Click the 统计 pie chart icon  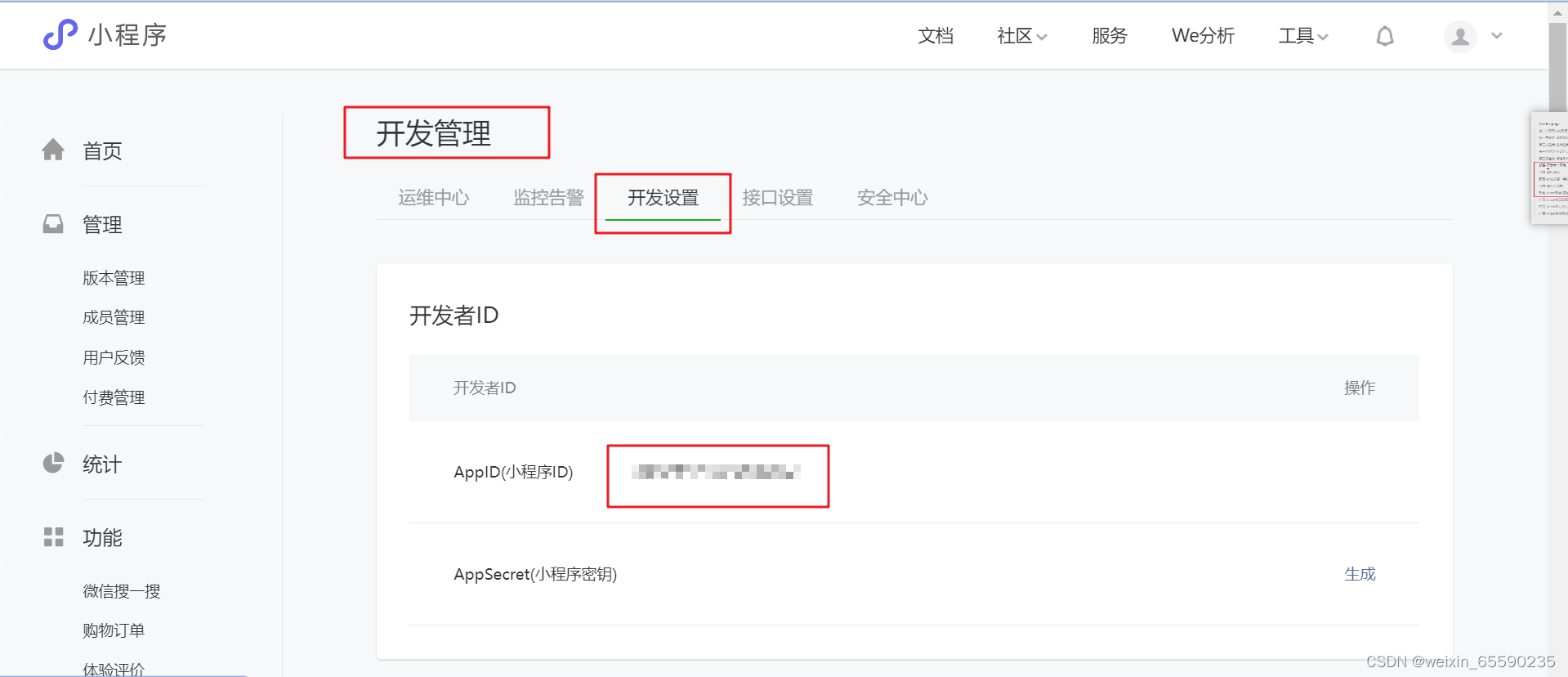tap(53, 463)
